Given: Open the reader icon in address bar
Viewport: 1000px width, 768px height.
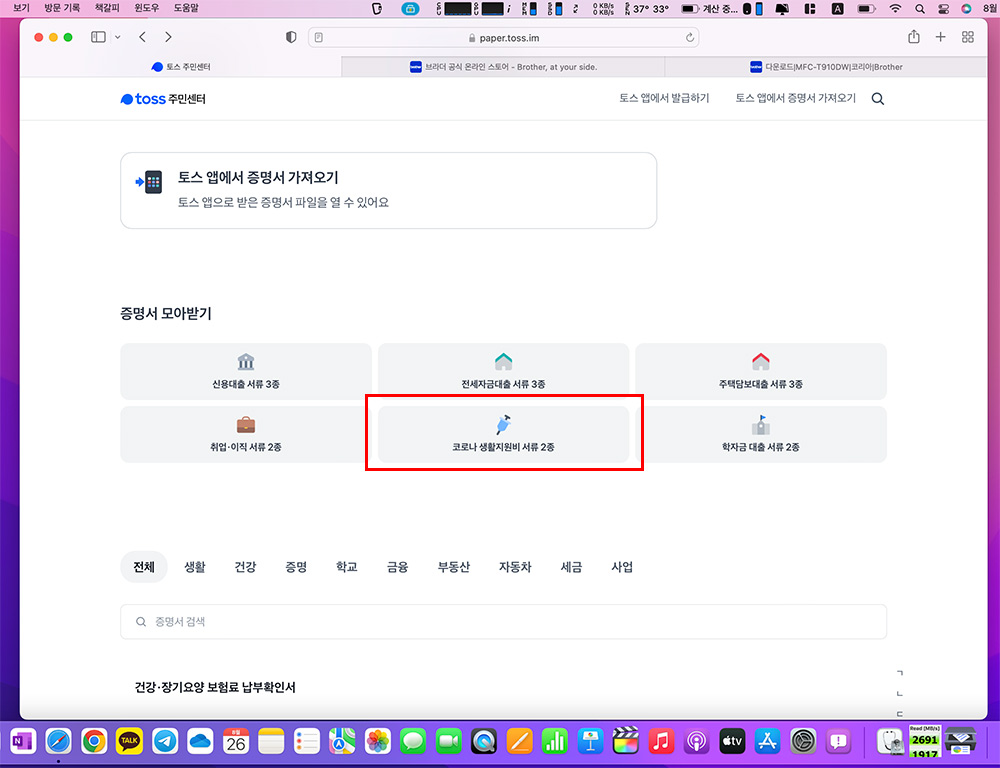Looking at the screenshot, I should (319, 38).
